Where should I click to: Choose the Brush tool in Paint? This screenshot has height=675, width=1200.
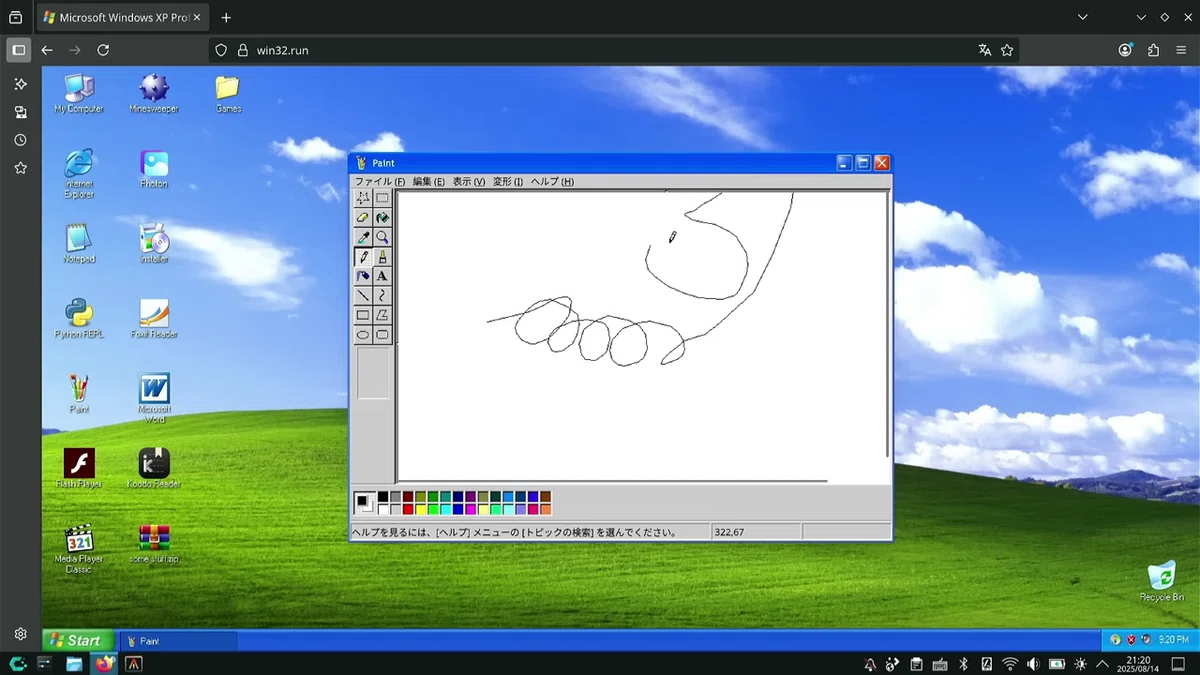point(382,256)
